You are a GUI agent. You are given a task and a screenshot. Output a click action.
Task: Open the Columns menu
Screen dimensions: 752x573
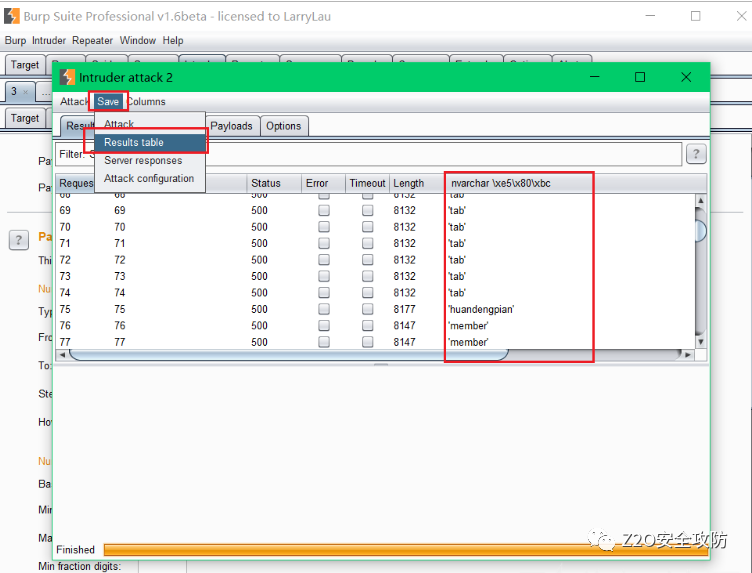tap(146, 102)
